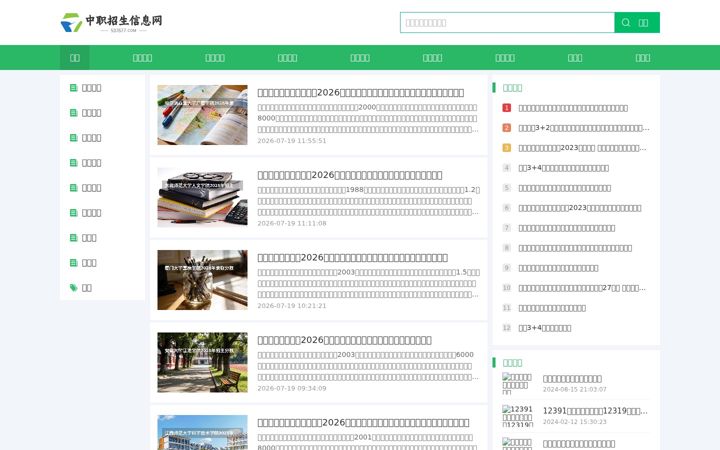Open the entry next to rank number 11
This screenshot has width=720, height=450.
(552, 308)
